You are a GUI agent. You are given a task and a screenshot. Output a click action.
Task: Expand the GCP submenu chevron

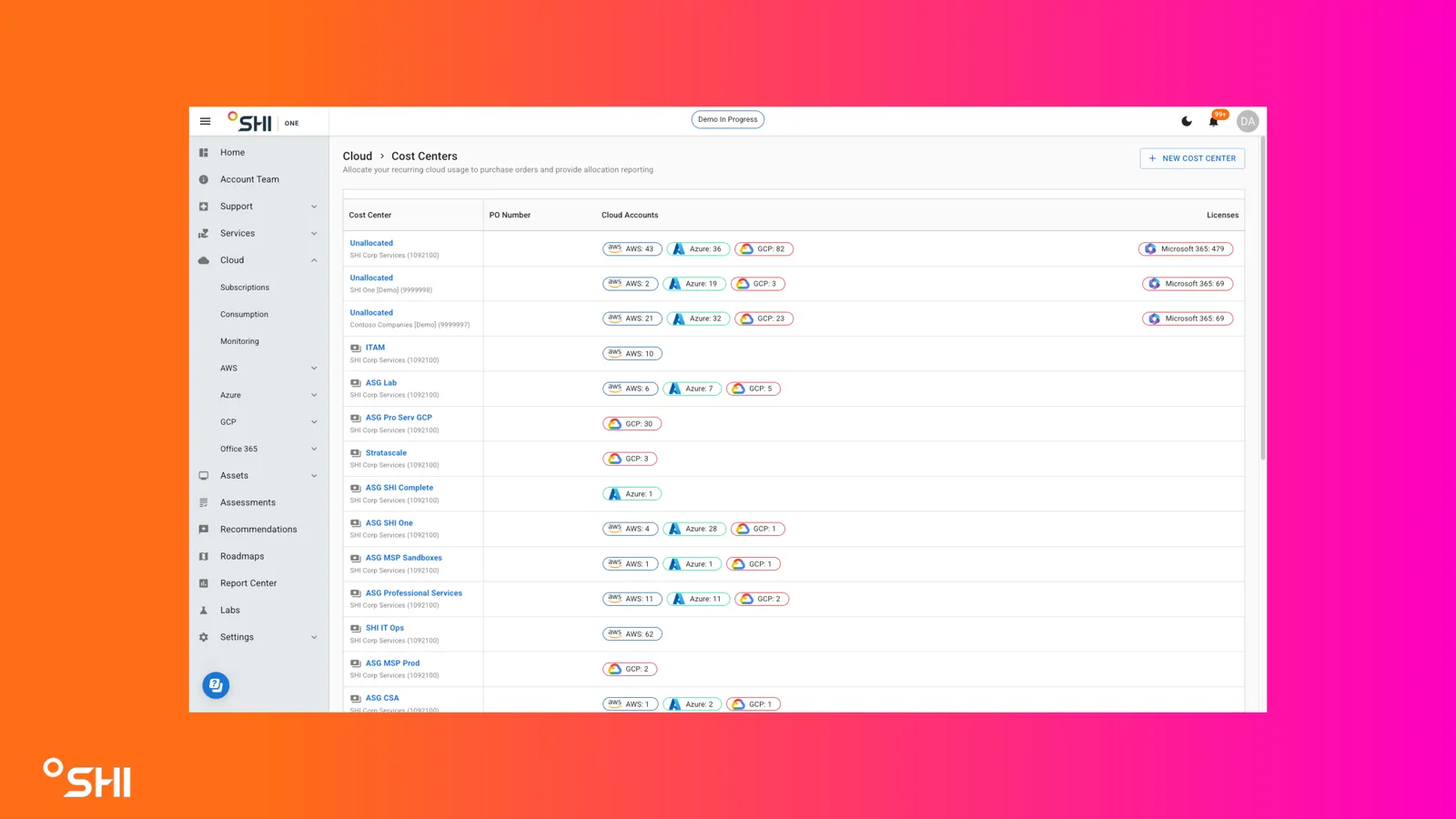click(x=314, y=422)
